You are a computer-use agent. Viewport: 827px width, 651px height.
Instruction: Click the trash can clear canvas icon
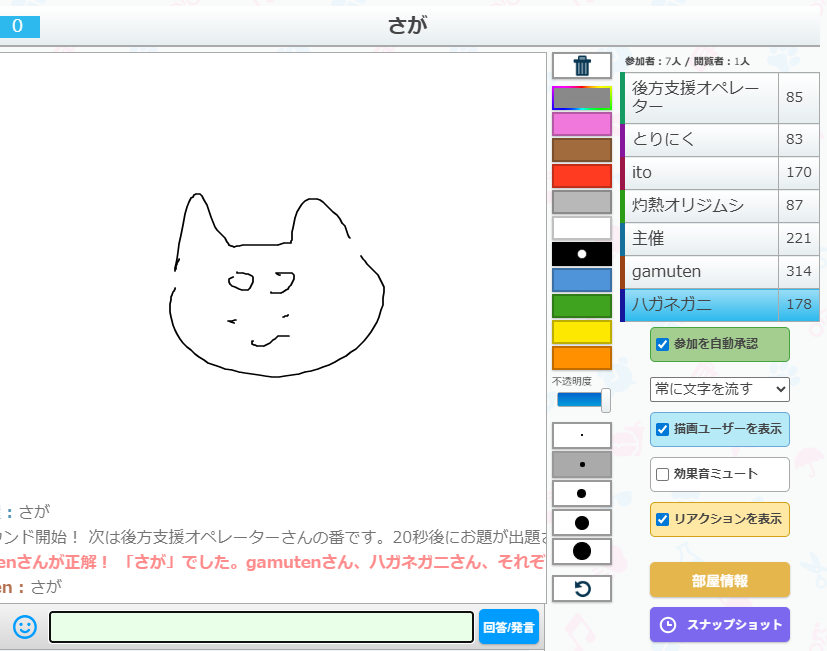click(x=582, y=66)
